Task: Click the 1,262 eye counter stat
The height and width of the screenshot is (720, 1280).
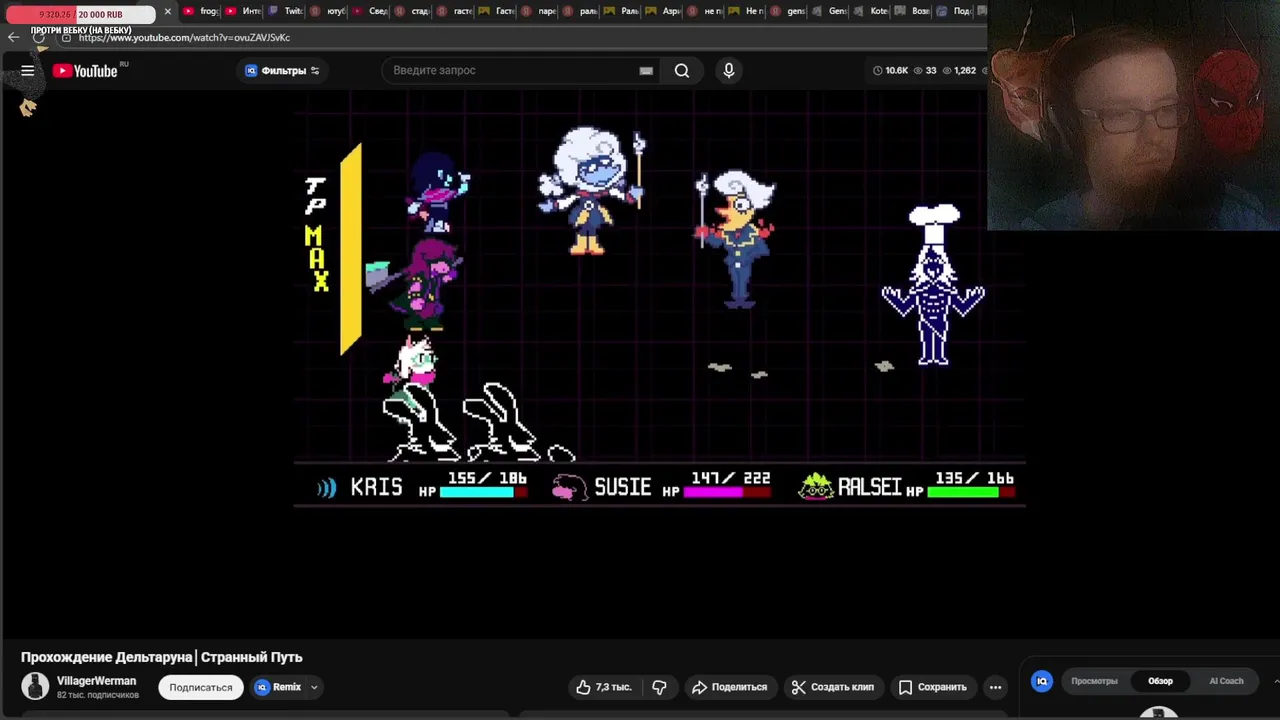Action: [960, 70]
